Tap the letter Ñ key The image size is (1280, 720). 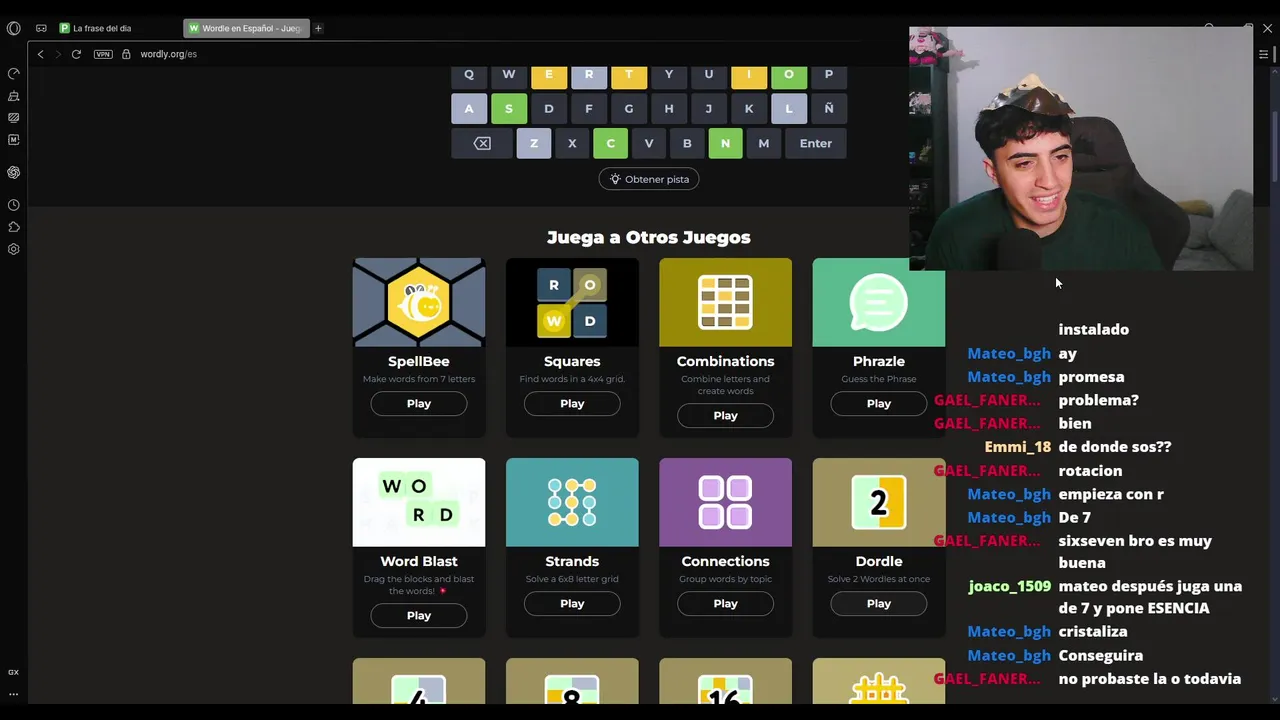(x=829, y=108)
